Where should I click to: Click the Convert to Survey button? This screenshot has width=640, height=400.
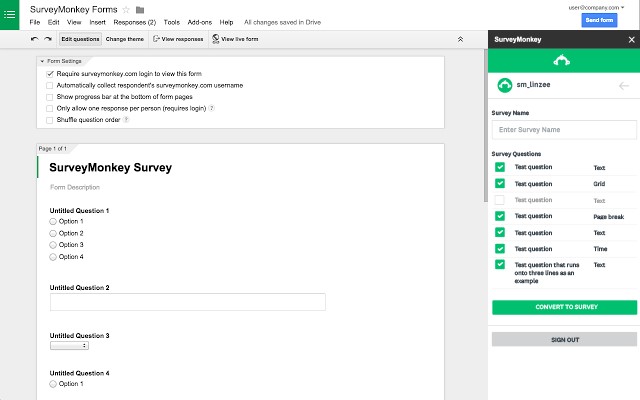tap(564, 307)
